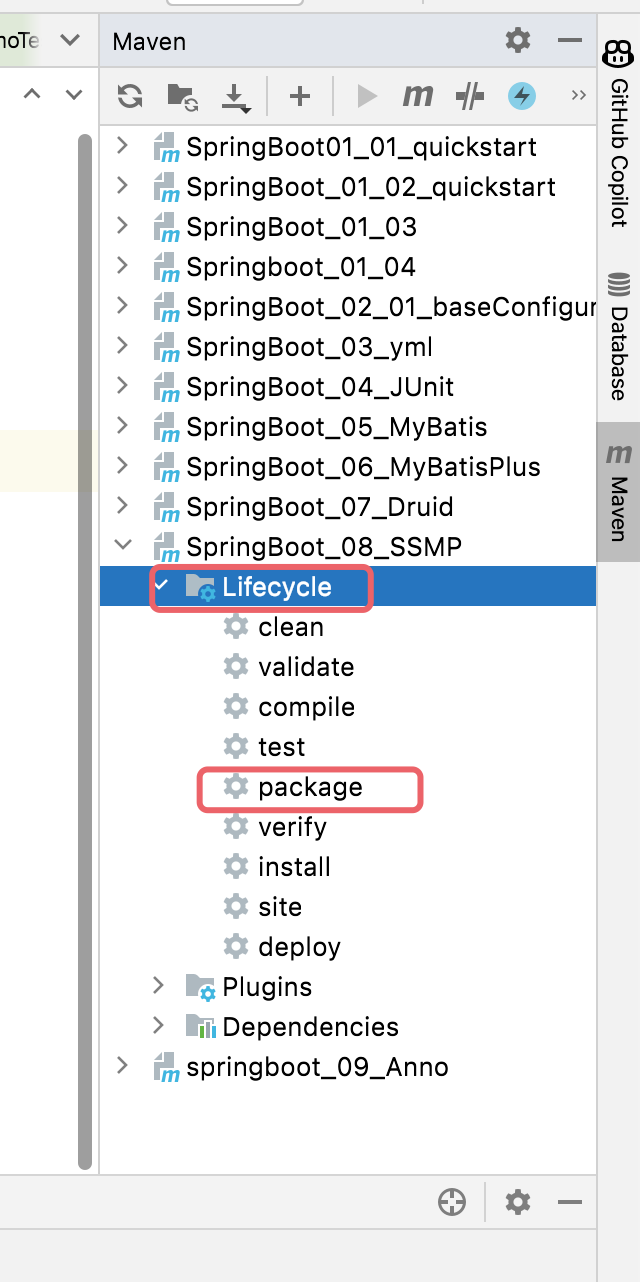
Task: Select the validate lifecycle goal
Action: point(306,667)
